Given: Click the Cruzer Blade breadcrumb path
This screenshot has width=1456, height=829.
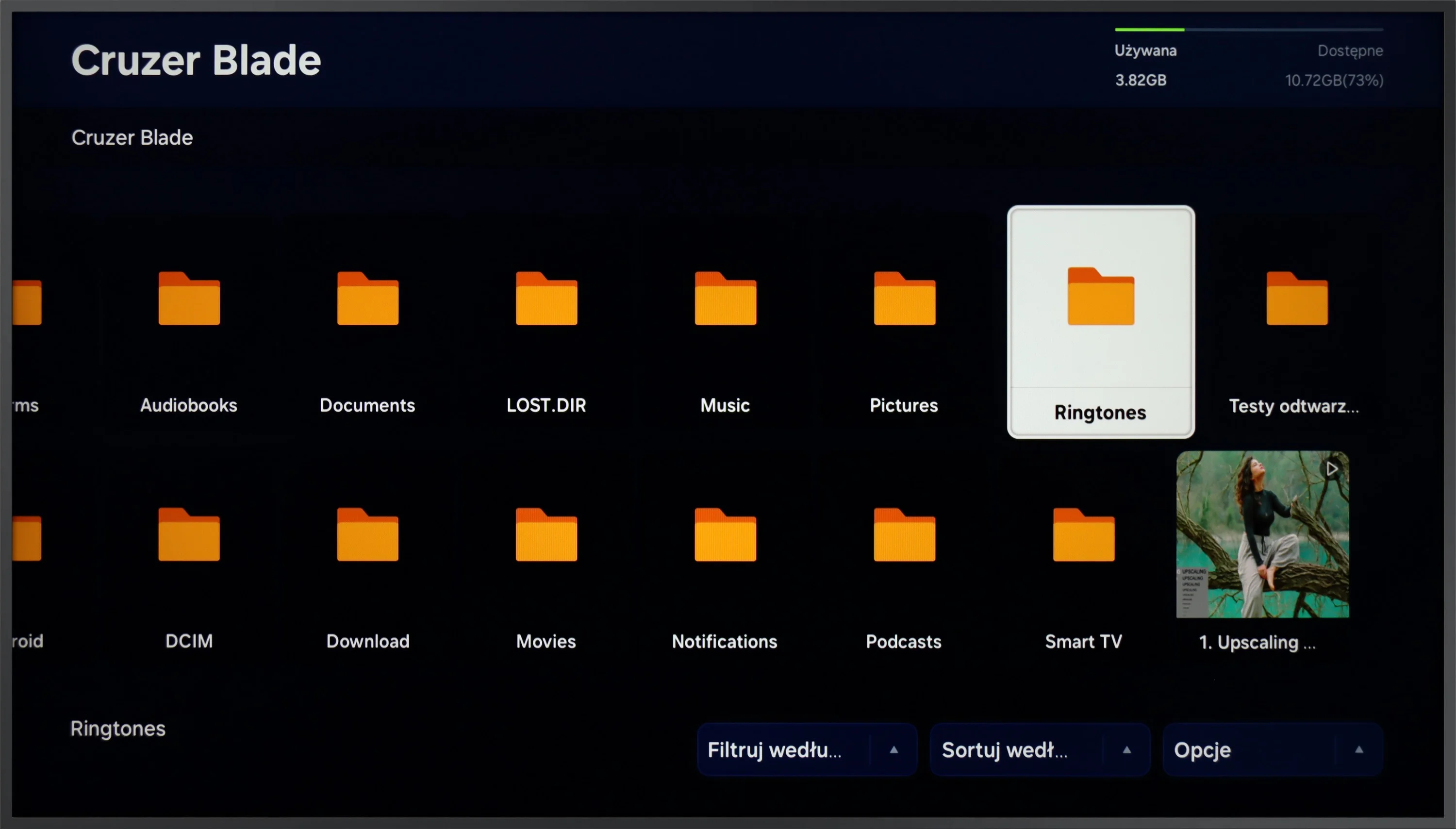Looking at the screenshot, I should coord(132,137).
